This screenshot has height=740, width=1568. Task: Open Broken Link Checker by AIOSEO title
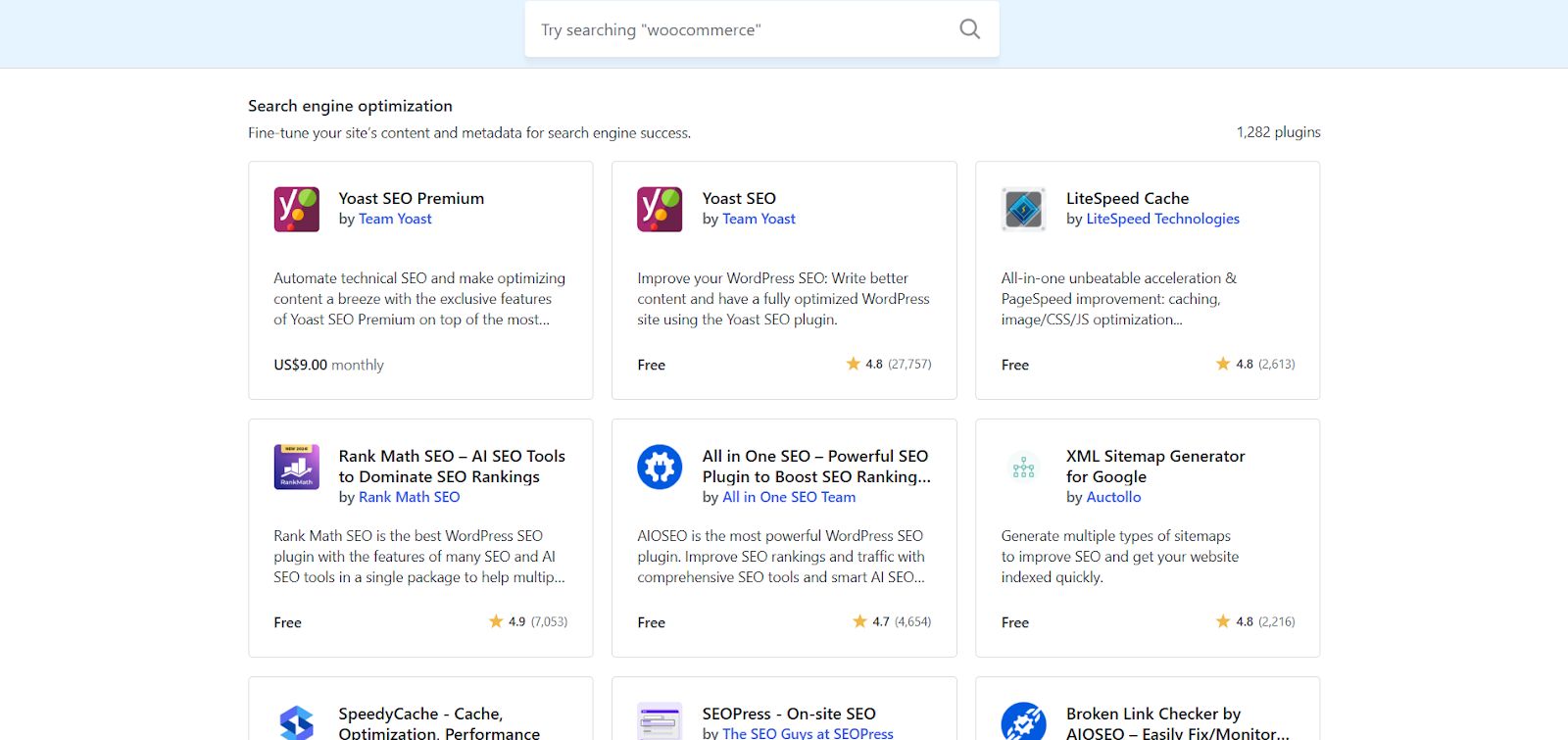click(x=1178, y=723)
